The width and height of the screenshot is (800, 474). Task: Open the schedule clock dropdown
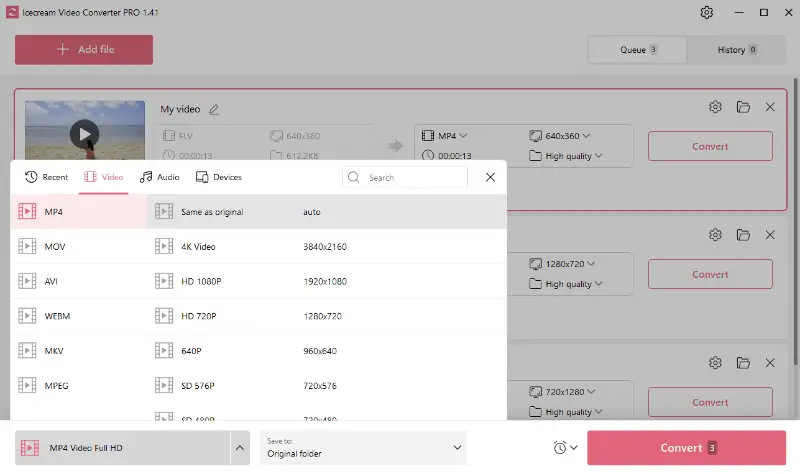565,447
